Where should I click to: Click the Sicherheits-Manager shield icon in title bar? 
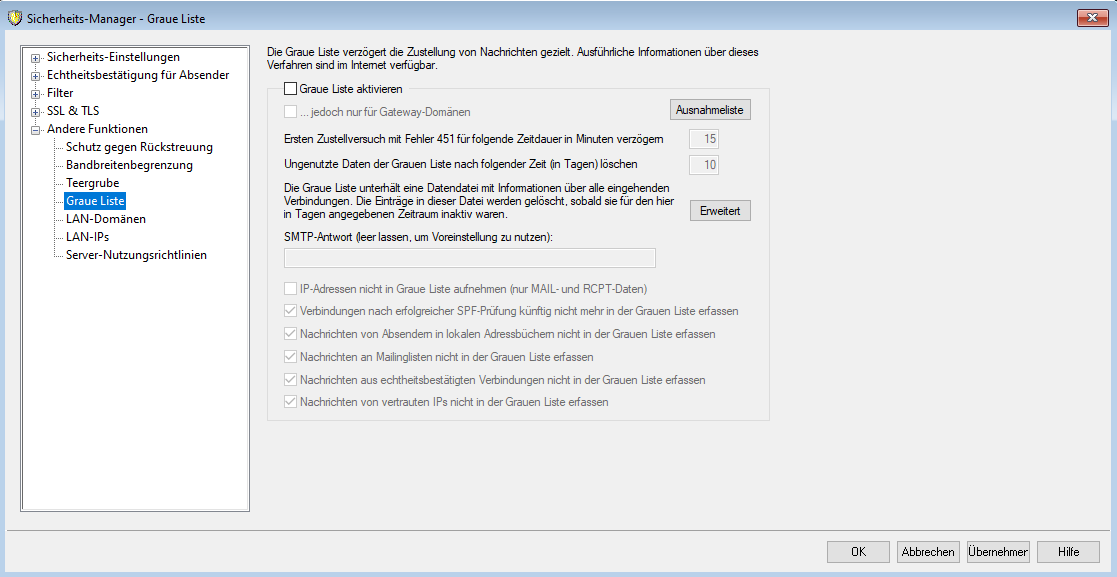14,17
